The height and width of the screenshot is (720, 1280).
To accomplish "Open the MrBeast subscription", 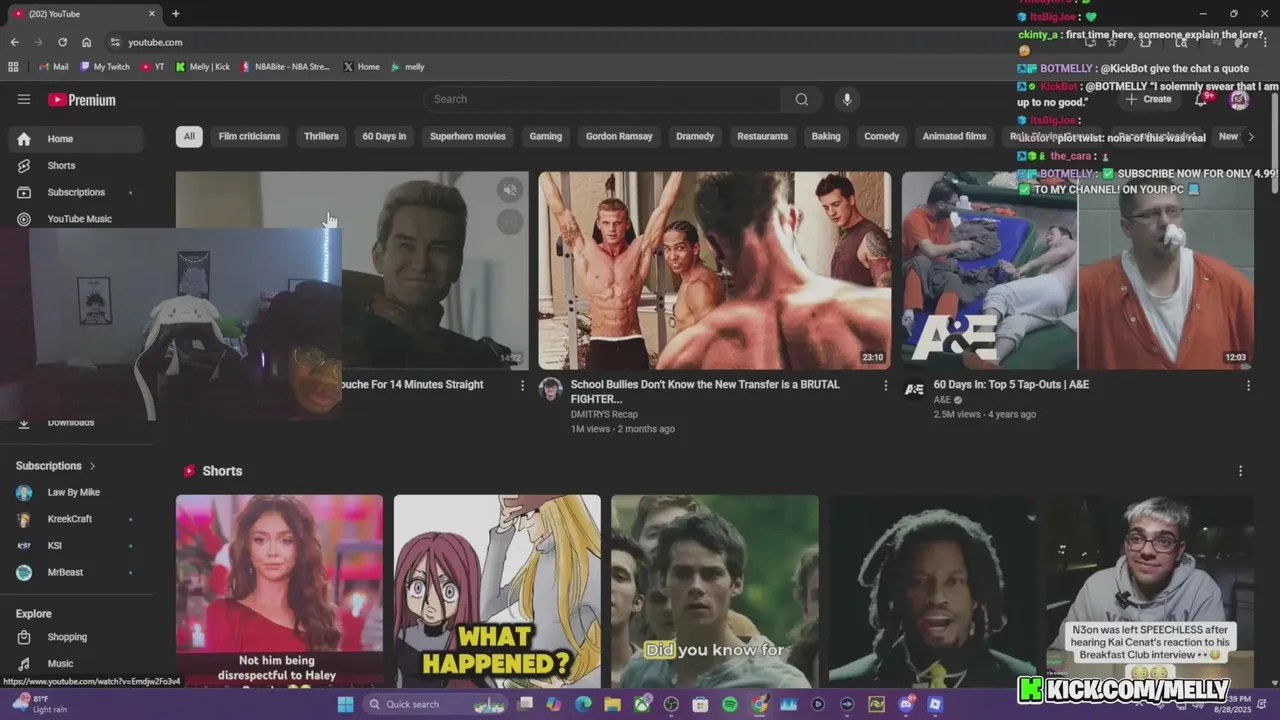I will 75,572.
